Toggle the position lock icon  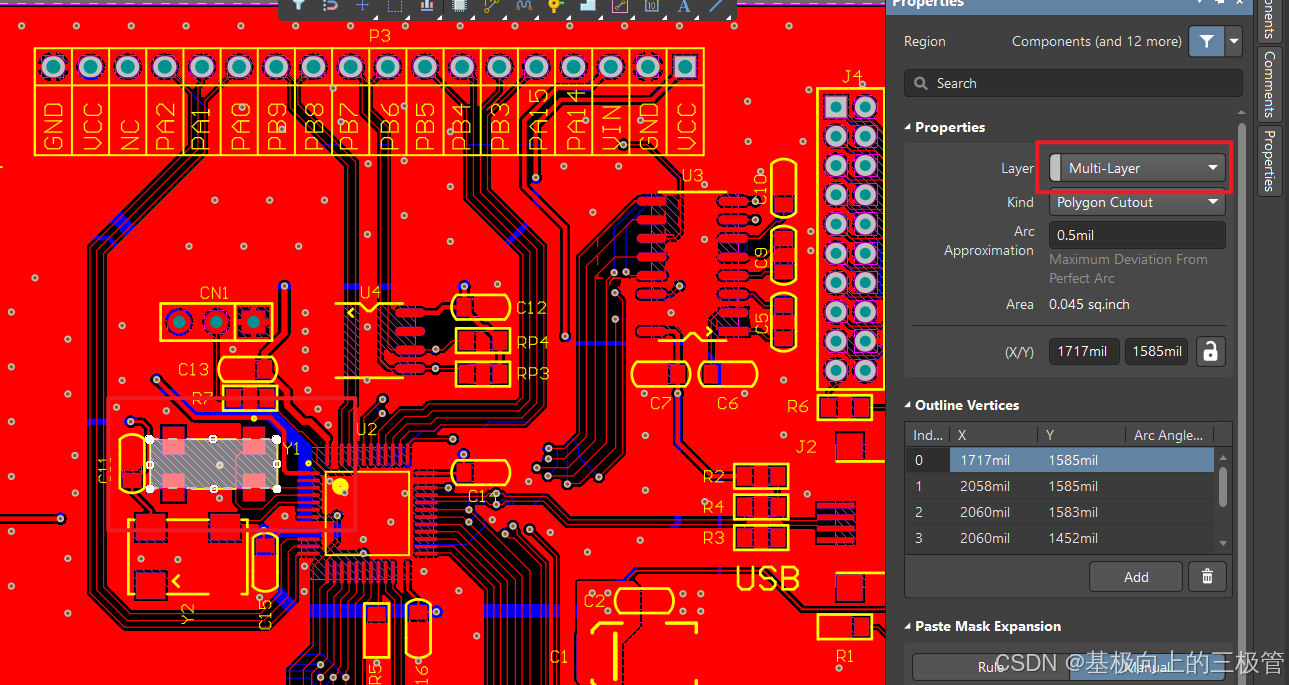1210,351
